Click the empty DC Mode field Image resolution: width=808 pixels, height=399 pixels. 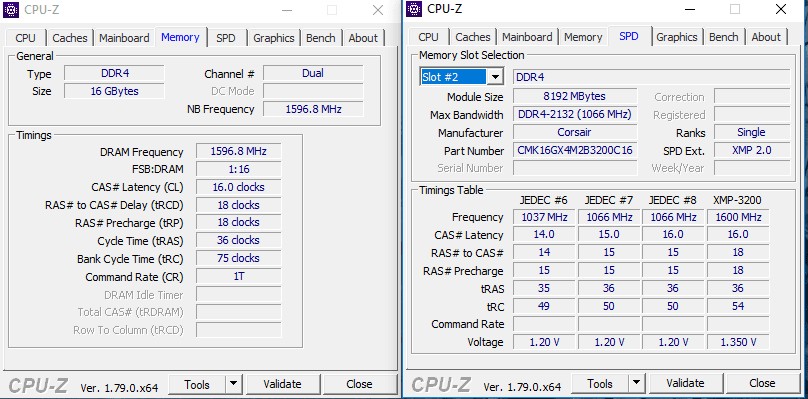(313, 91)
